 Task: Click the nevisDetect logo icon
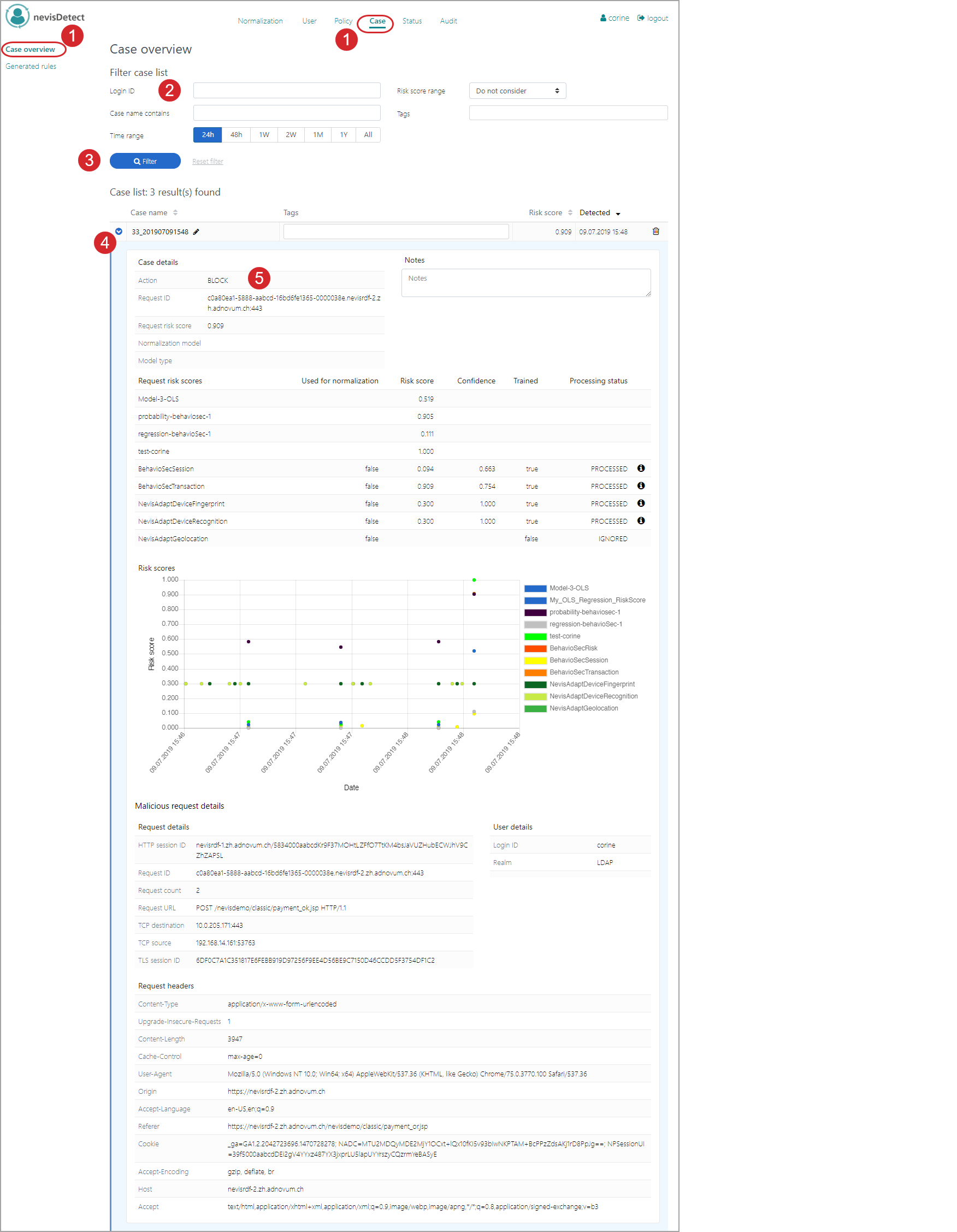pyautogui.click(x=17, y=16)
